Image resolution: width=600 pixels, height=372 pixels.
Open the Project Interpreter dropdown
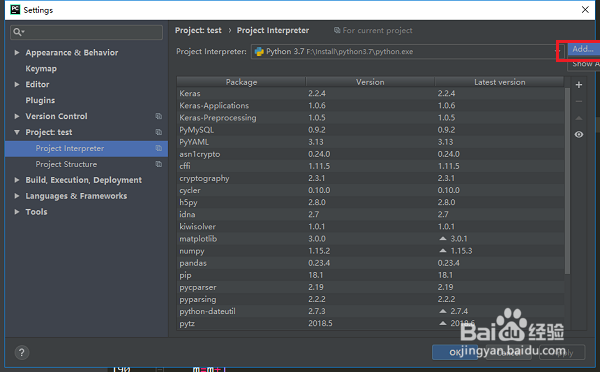[407, 52]
